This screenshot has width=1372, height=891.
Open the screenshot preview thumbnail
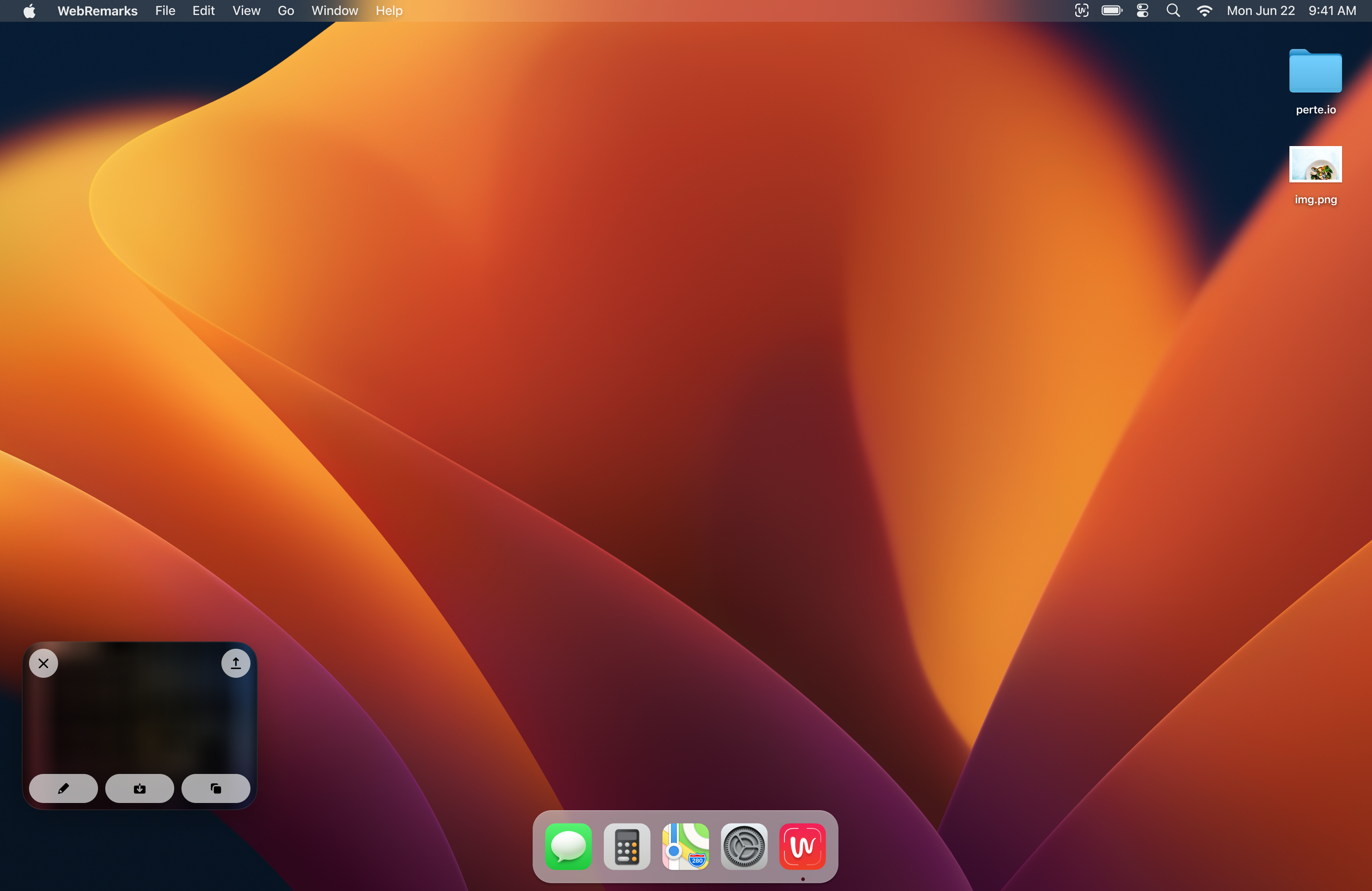pos(139,725)
